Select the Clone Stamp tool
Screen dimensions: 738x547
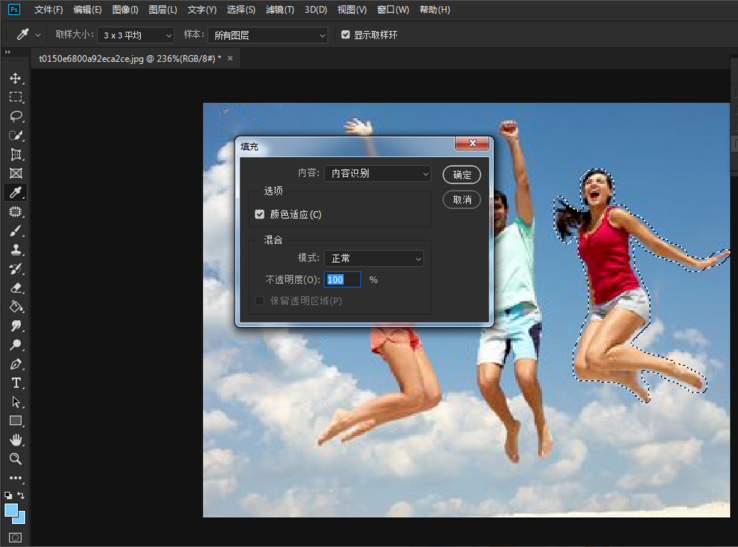coord(16,250)
